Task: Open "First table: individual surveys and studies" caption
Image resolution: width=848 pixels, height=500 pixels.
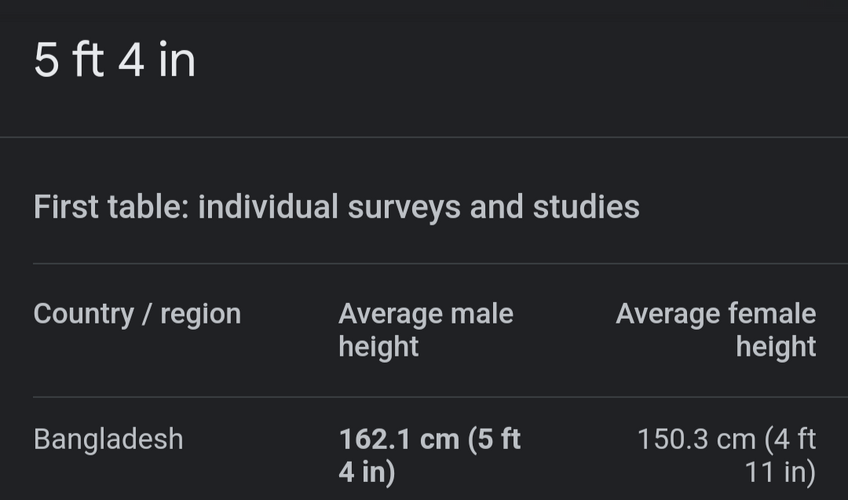Action: pos(336,207)
